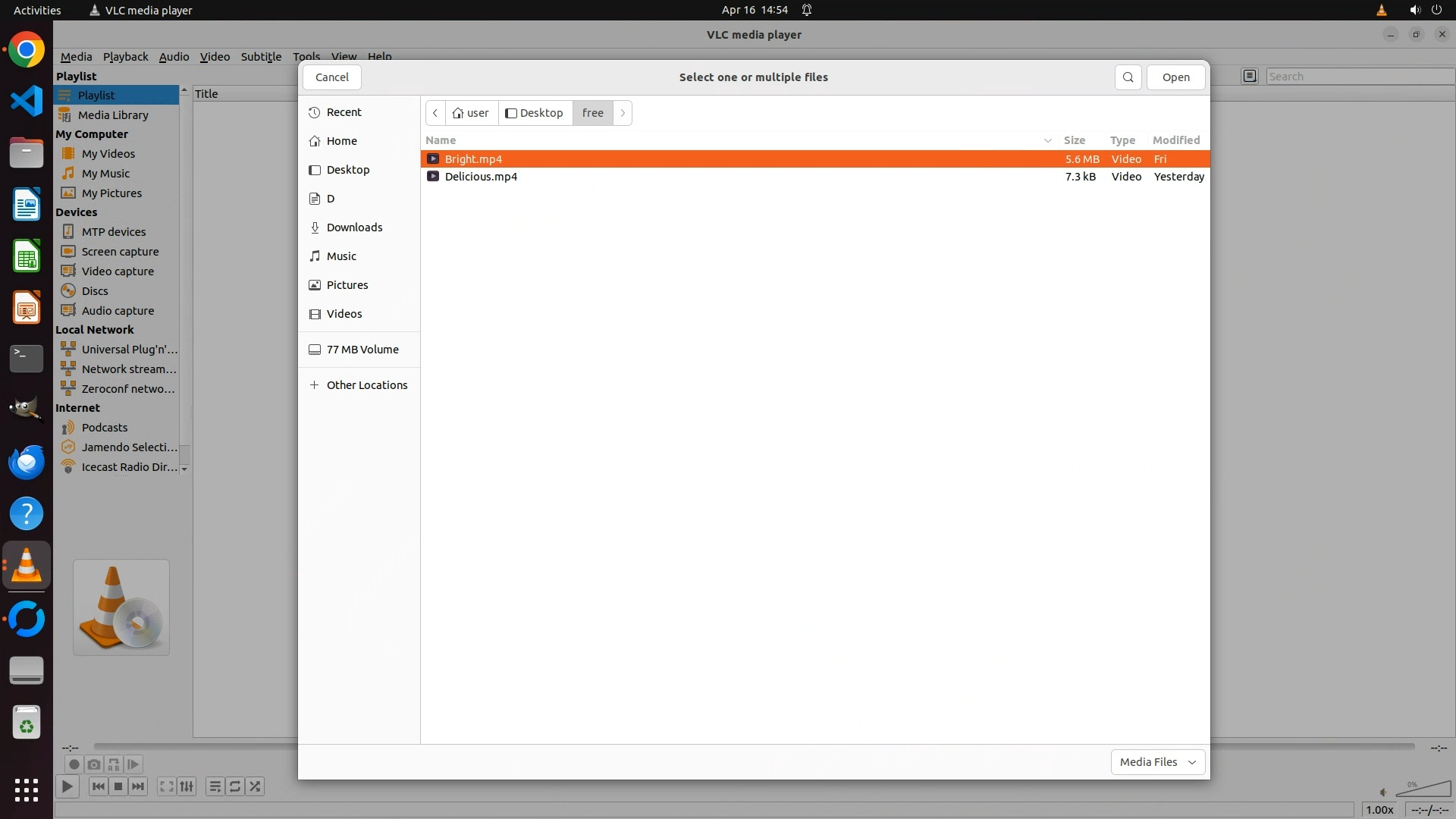The image size is (1456, 819).
Task: Open extended settings equalizer icon
Action: click(187, 786)
